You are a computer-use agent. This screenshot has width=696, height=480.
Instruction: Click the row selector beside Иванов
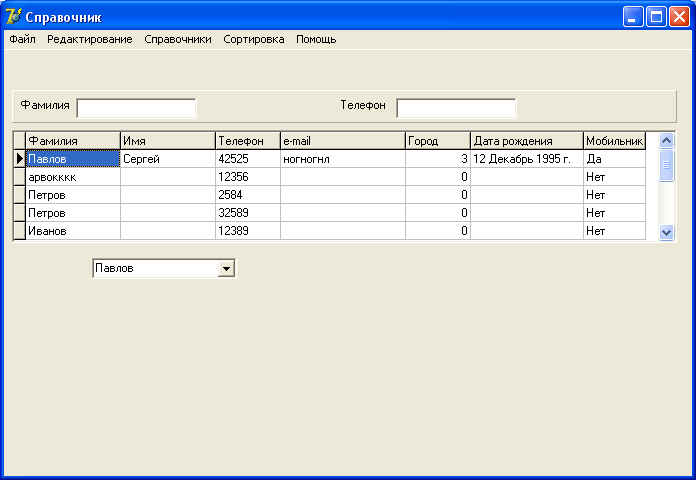click(20, 231)
